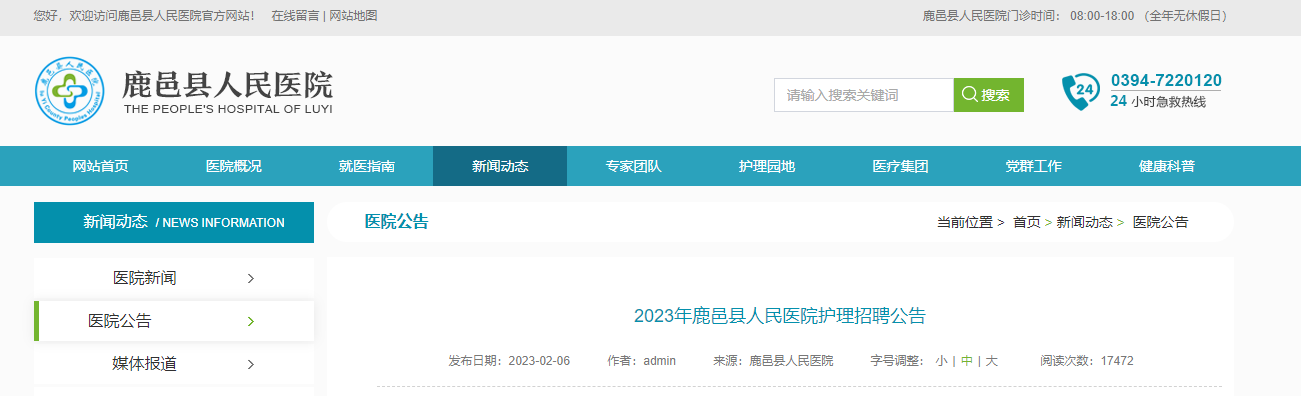
Task: Focus the search keyword input field
Action: tap(864, 95)
